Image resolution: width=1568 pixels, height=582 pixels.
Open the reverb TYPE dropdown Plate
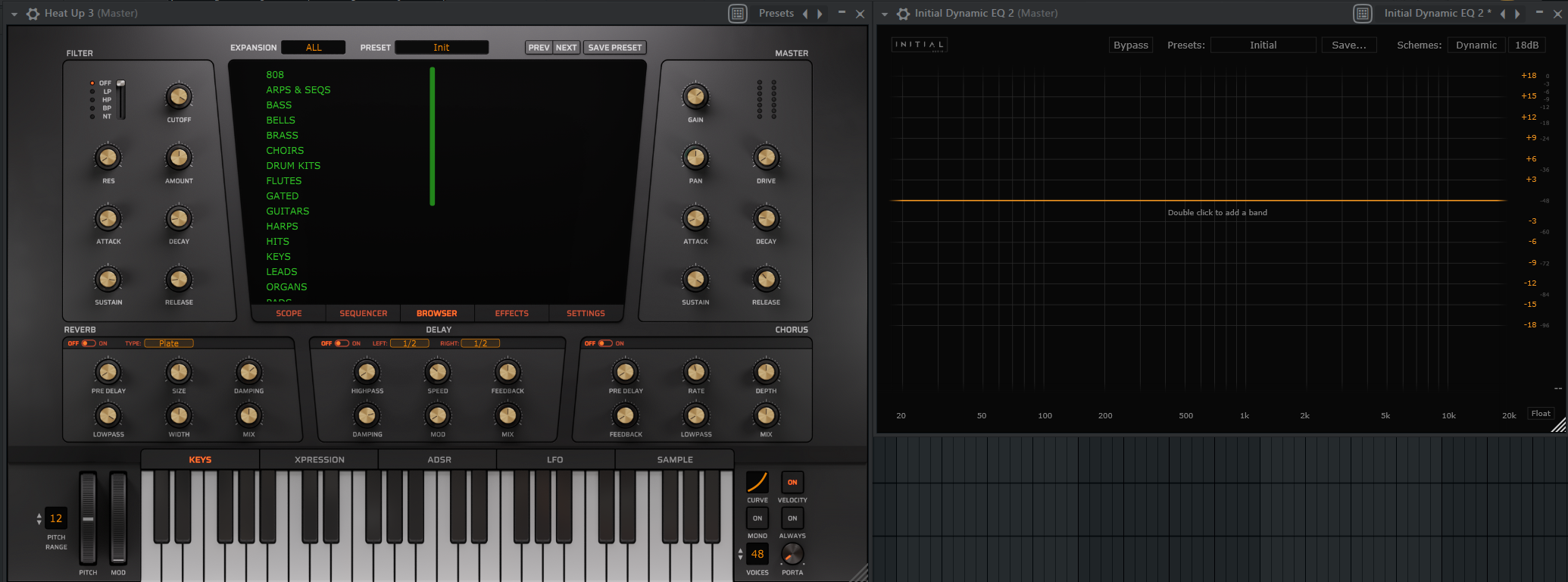(x=169, y=343)
